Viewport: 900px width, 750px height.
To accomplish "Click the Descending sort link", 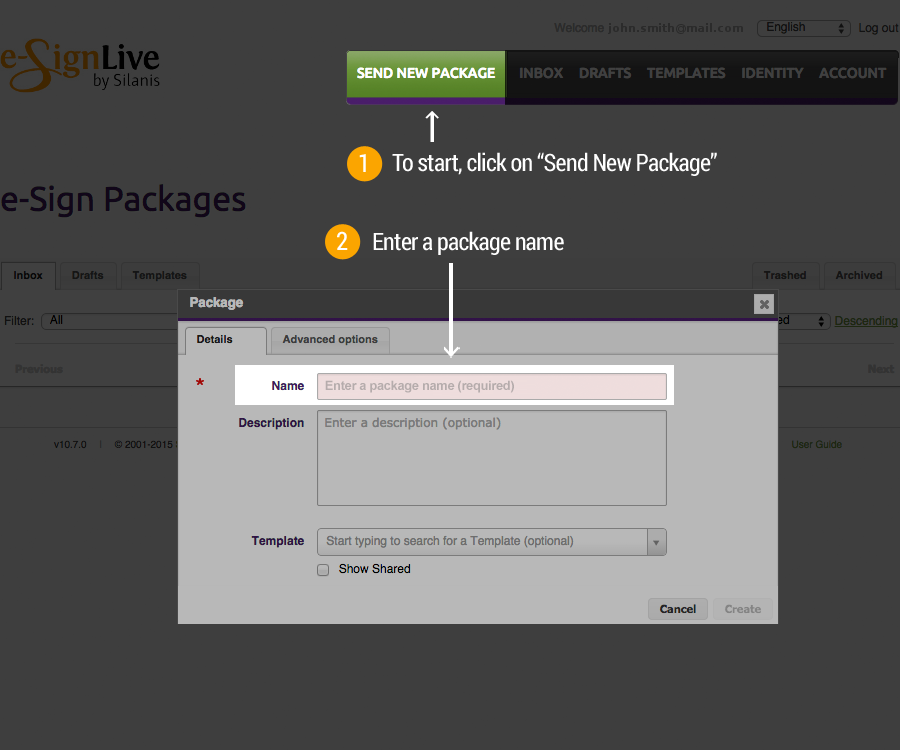I will [866, 321].
